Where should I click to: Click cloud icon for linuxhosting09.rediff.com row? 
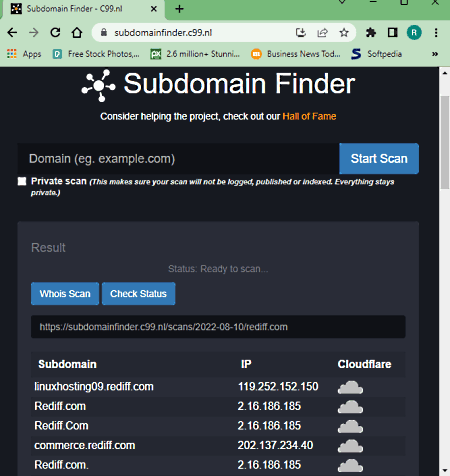point(350,387)
